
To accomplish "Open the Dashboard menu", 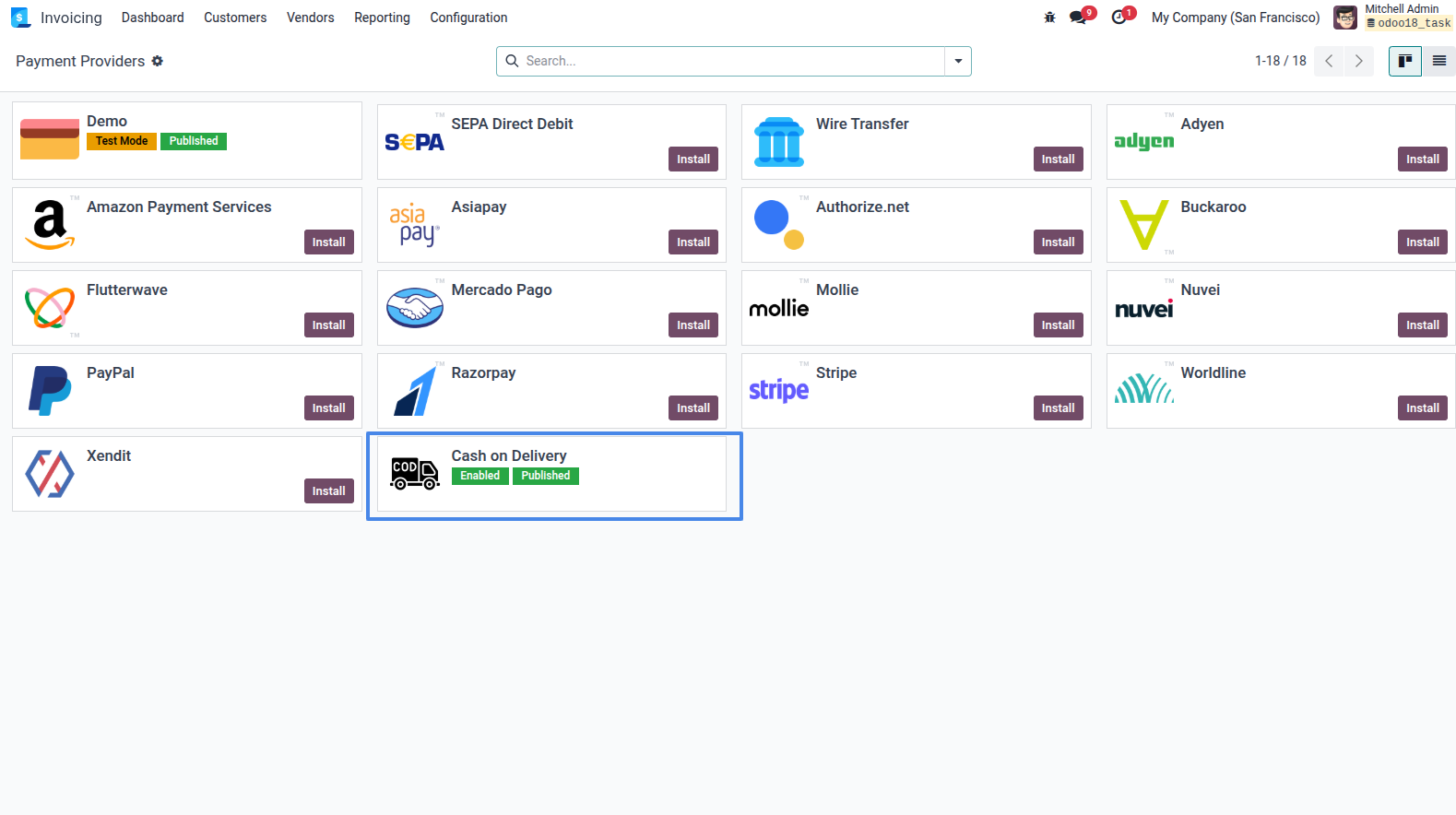I will click(x=153, y=18).
